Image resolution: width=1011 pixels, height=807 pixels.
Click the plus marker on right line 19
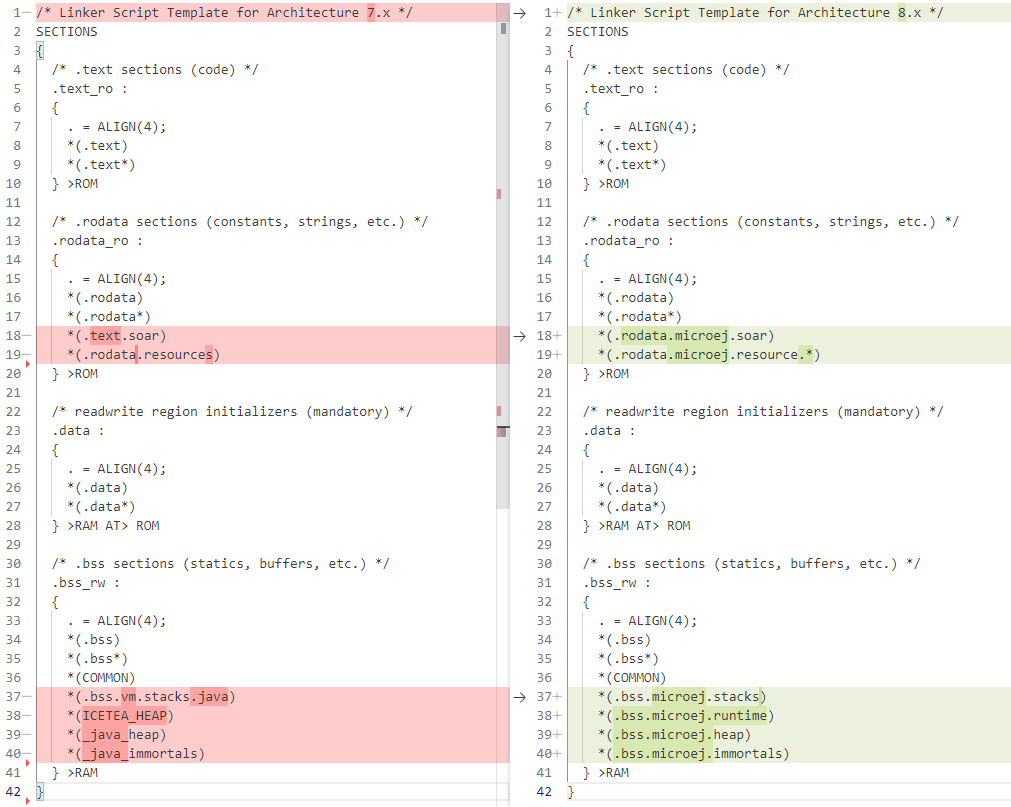tap(557, 355)
